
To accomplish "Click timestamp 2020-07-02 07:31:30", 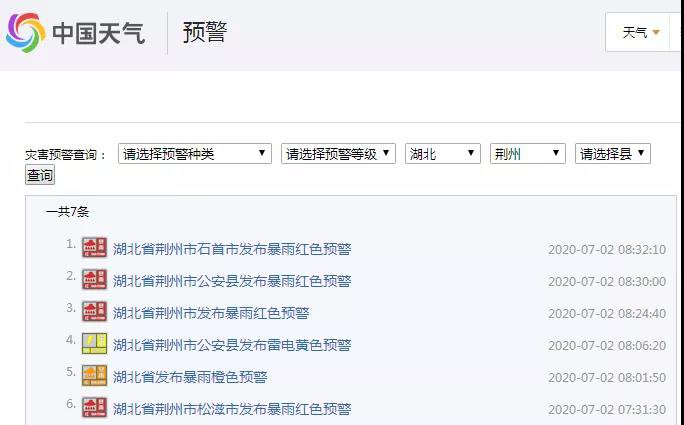I will [x=607, y=410].
